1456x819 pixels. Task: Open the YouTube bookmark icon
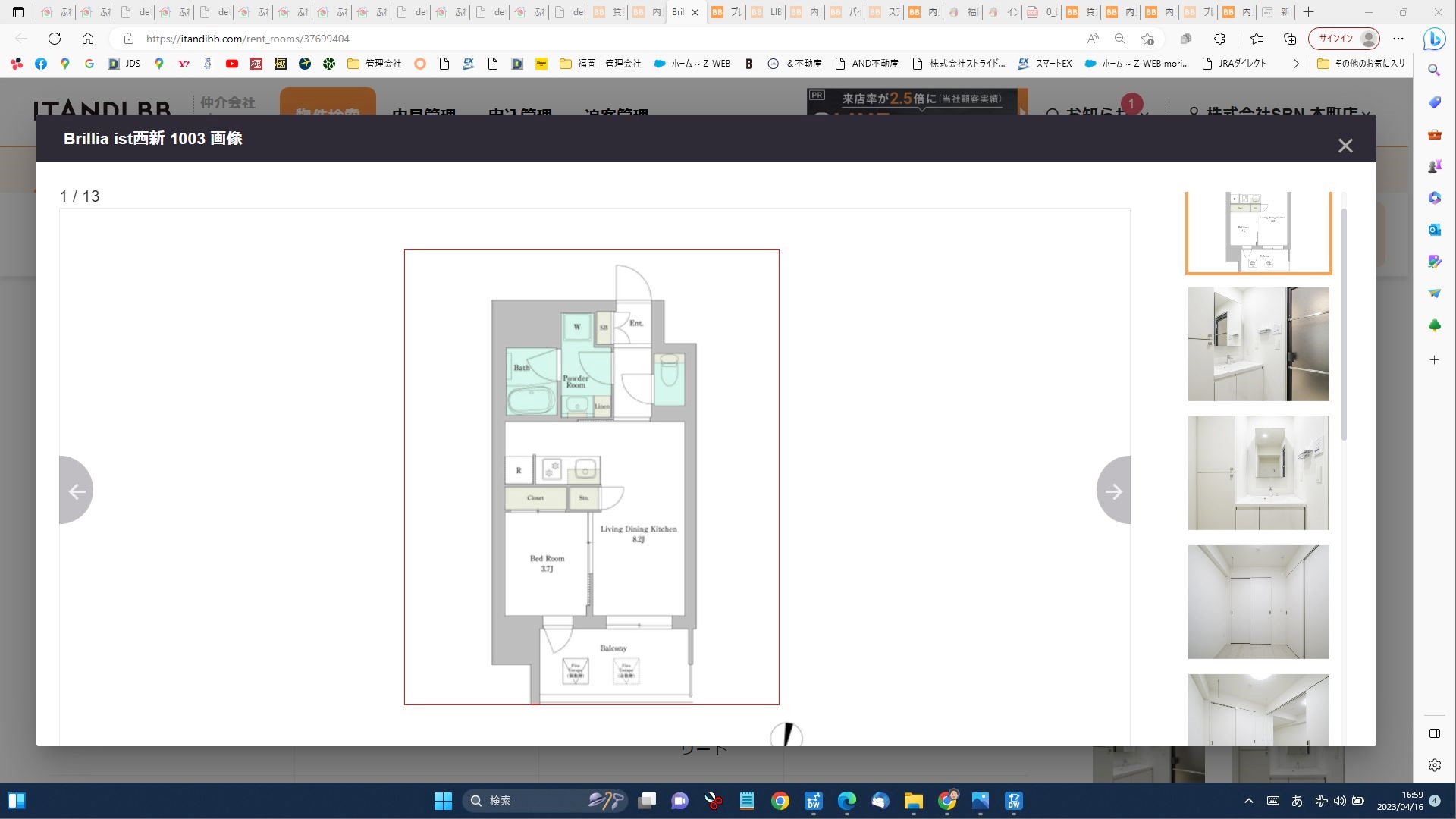coord(232,64)
